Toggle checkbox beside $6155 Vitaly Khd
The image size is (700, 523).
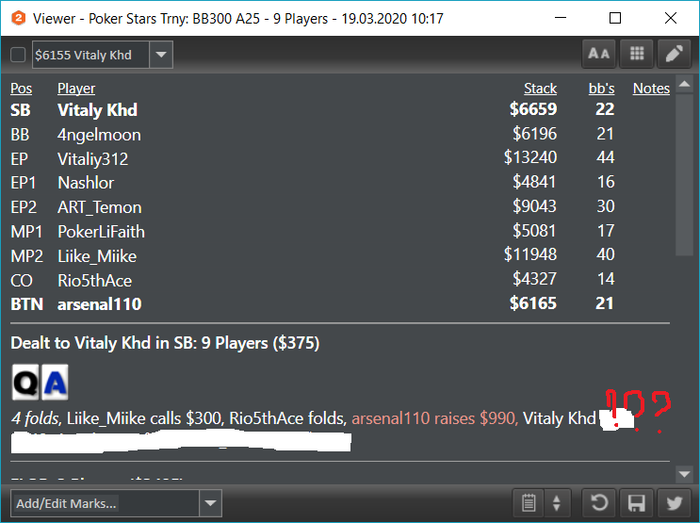click(18, 55)
